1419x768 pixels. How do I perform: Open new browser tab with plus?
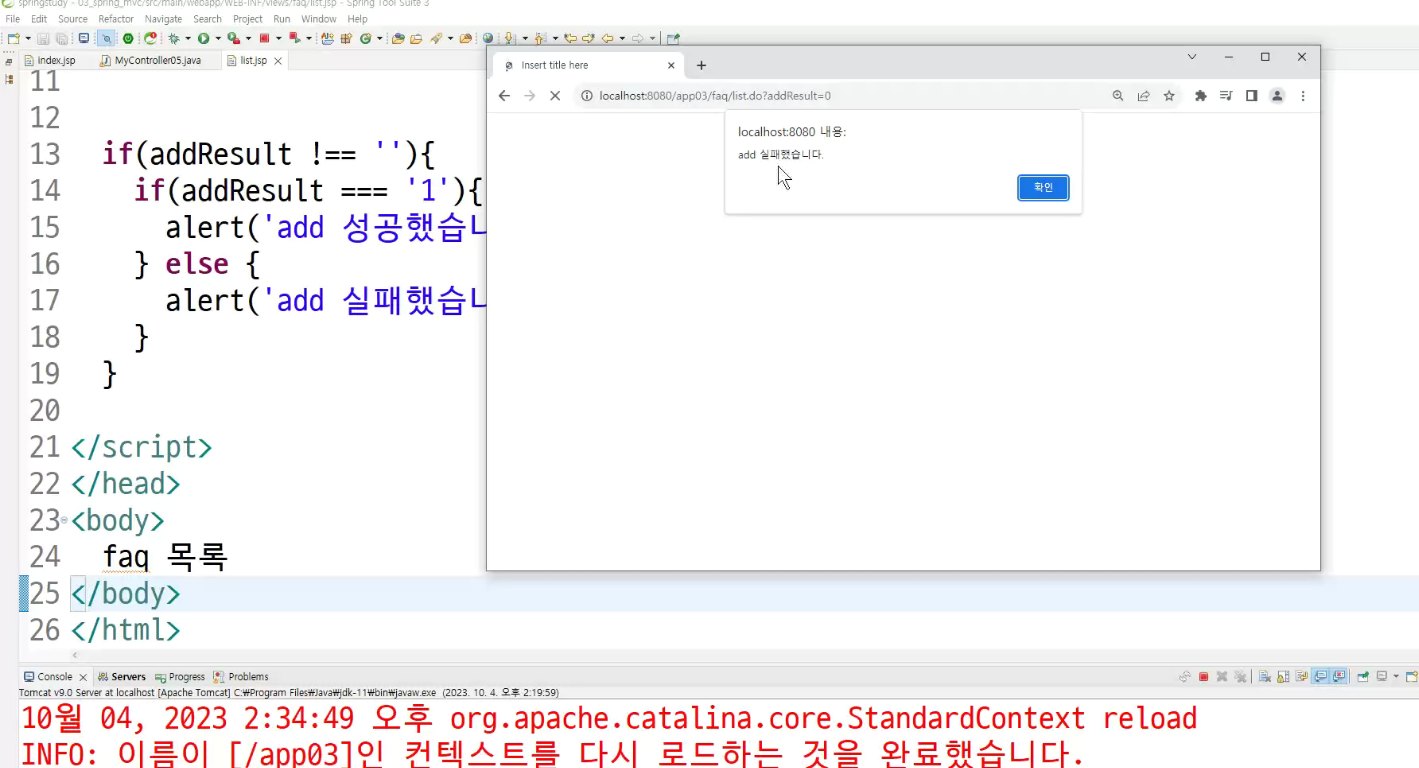pyautogui.click(x=701, y=65)
